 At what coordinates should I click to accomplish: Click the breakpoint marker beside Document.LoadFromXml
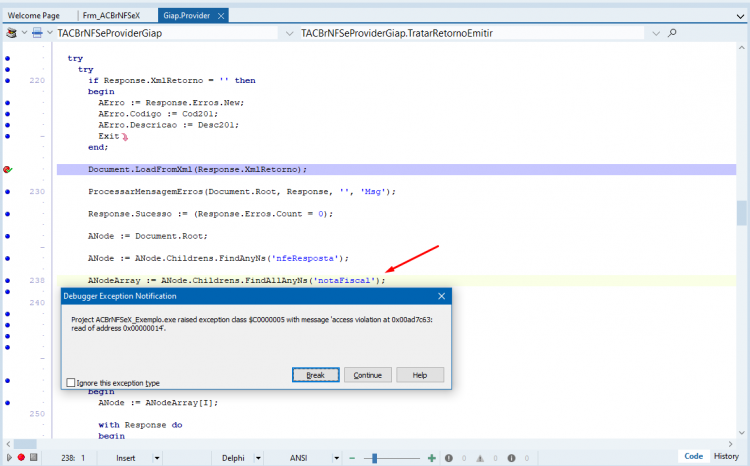(x=7, y=169)
